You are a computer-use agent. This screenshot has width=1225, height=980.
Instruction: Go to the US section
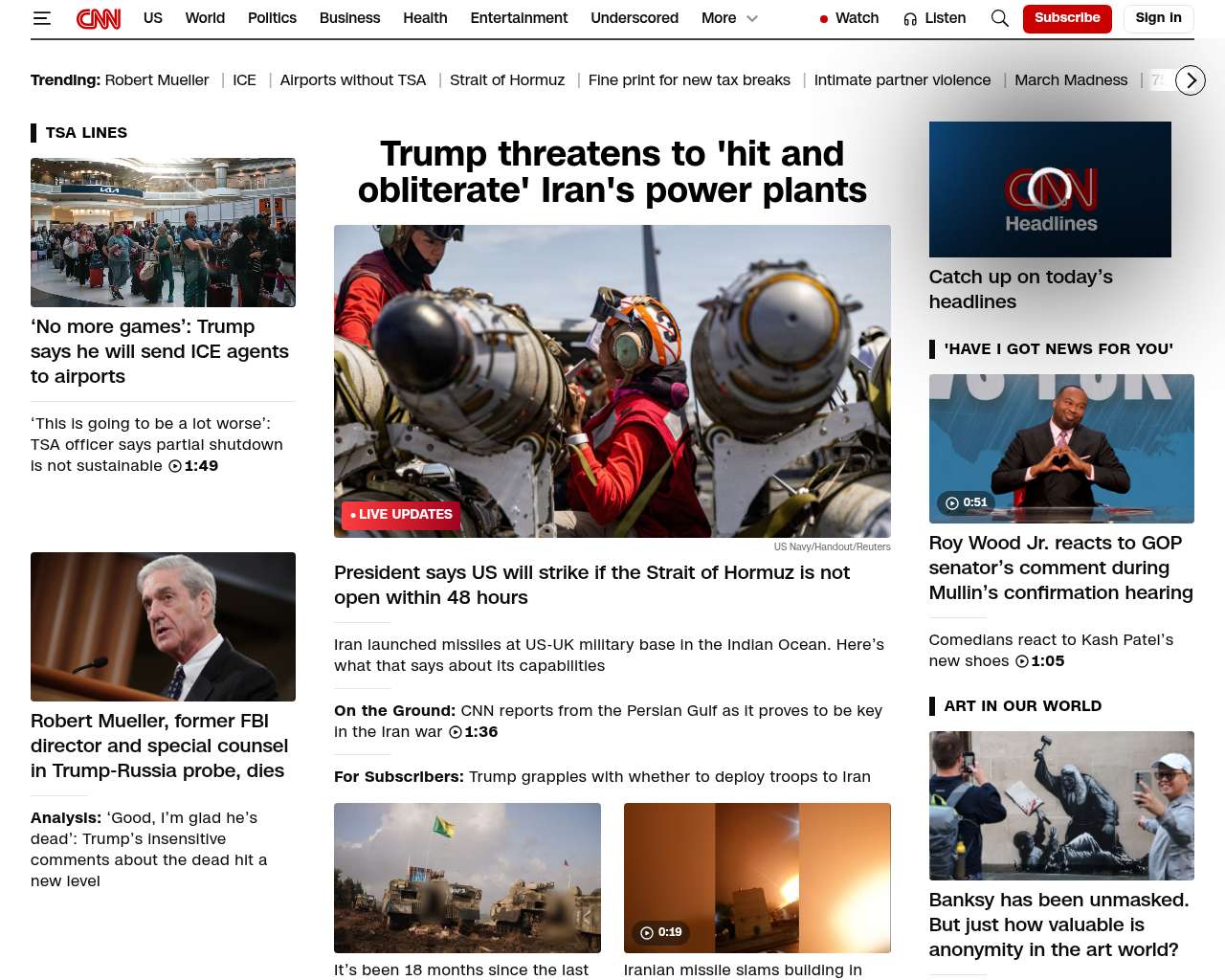(x=153, y=18)
